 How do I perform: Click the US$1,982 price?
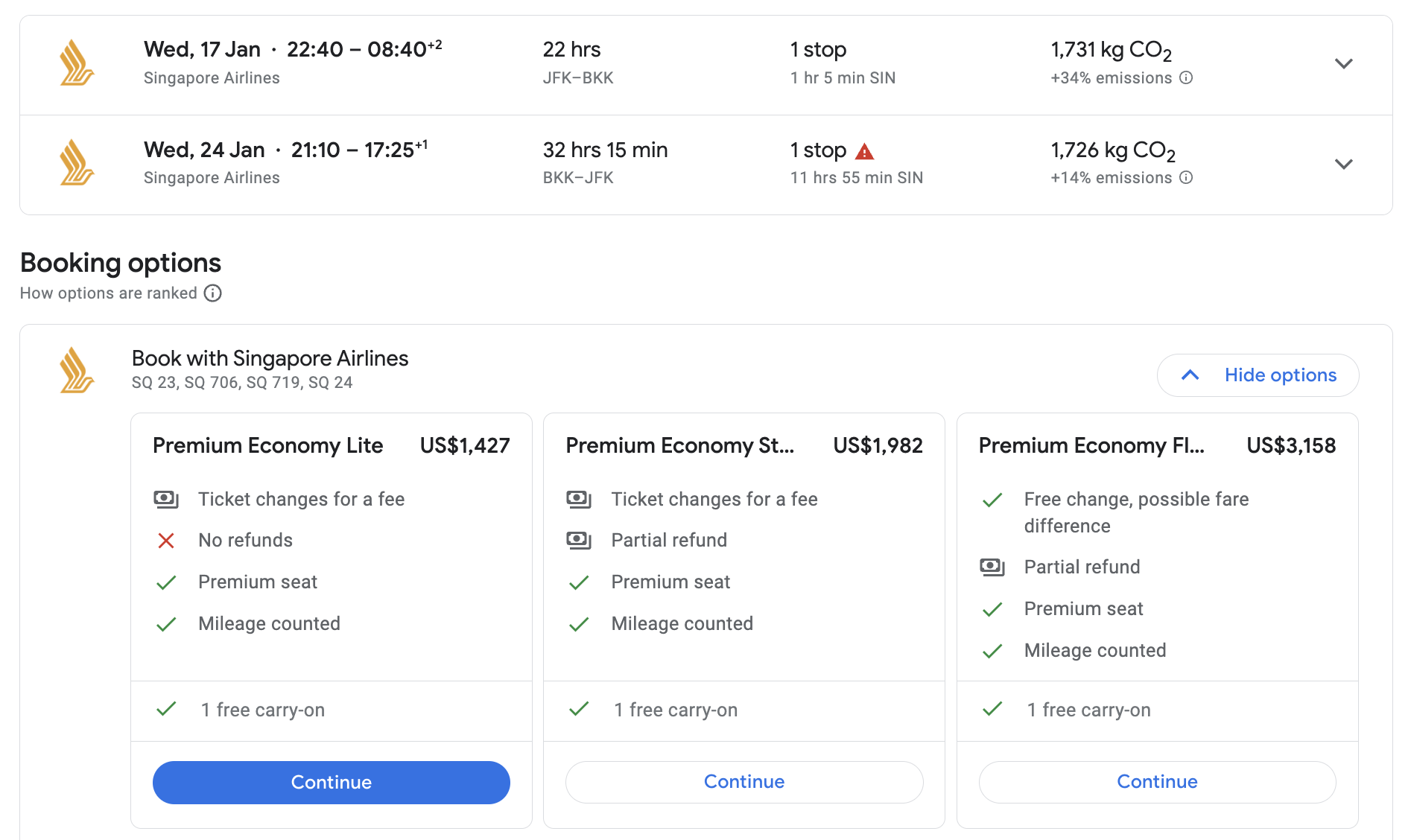[x=878, y=445]
